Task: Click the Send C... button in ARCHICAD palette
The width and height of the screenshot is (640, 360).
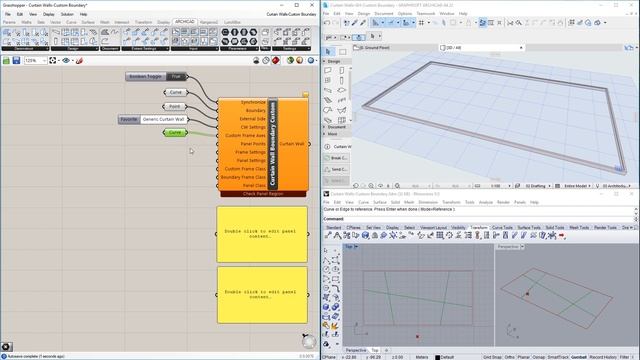Action: point(336,169)
